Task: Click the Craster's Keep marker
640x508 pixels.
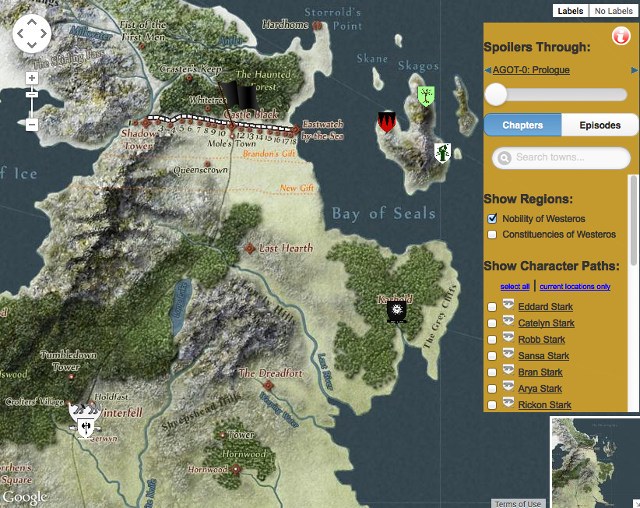Action: coord(189,78)
